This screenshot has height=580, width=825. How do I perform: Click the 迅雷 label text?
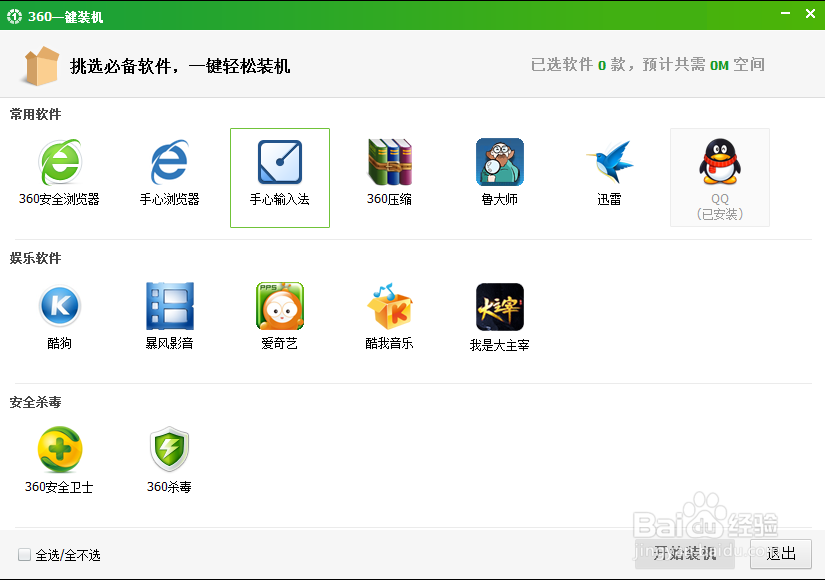click(x=609, y=199)
